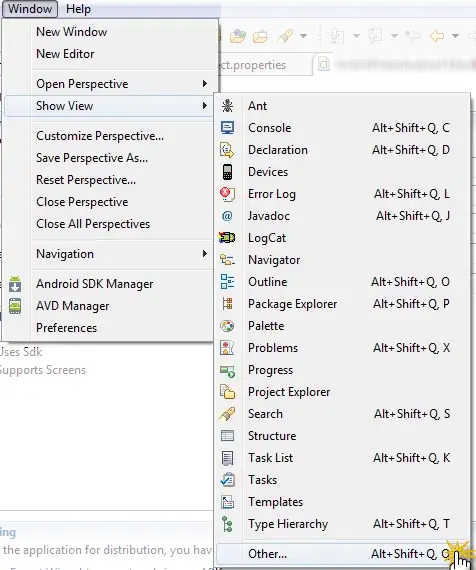Click the Type Hierarchy view icon
This screenshot has width=476, height=570.
227,524
